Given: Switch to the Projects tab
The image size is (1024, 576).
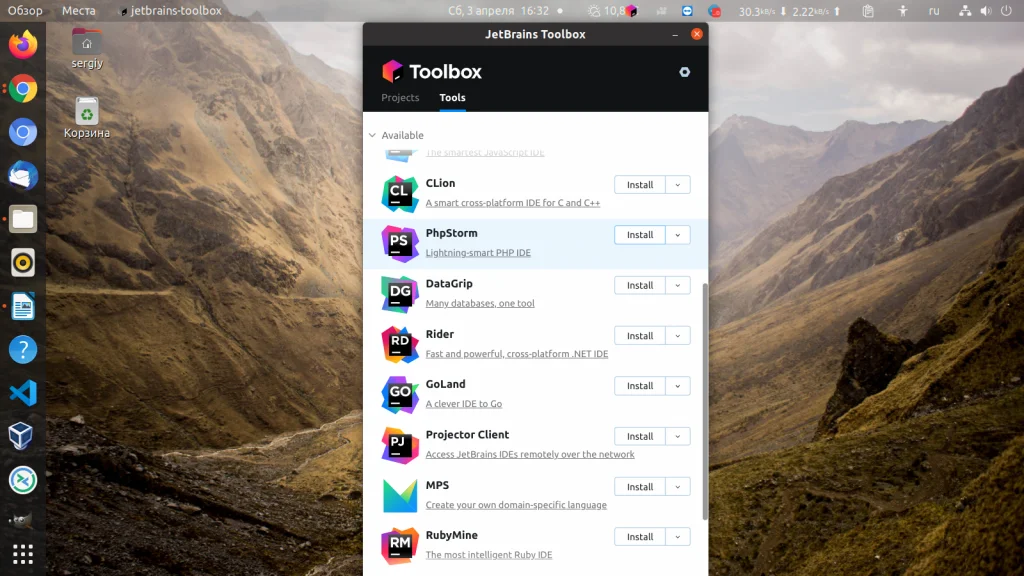Looking at the screenshot, I should pyautogui.click(x=400, y=97).
